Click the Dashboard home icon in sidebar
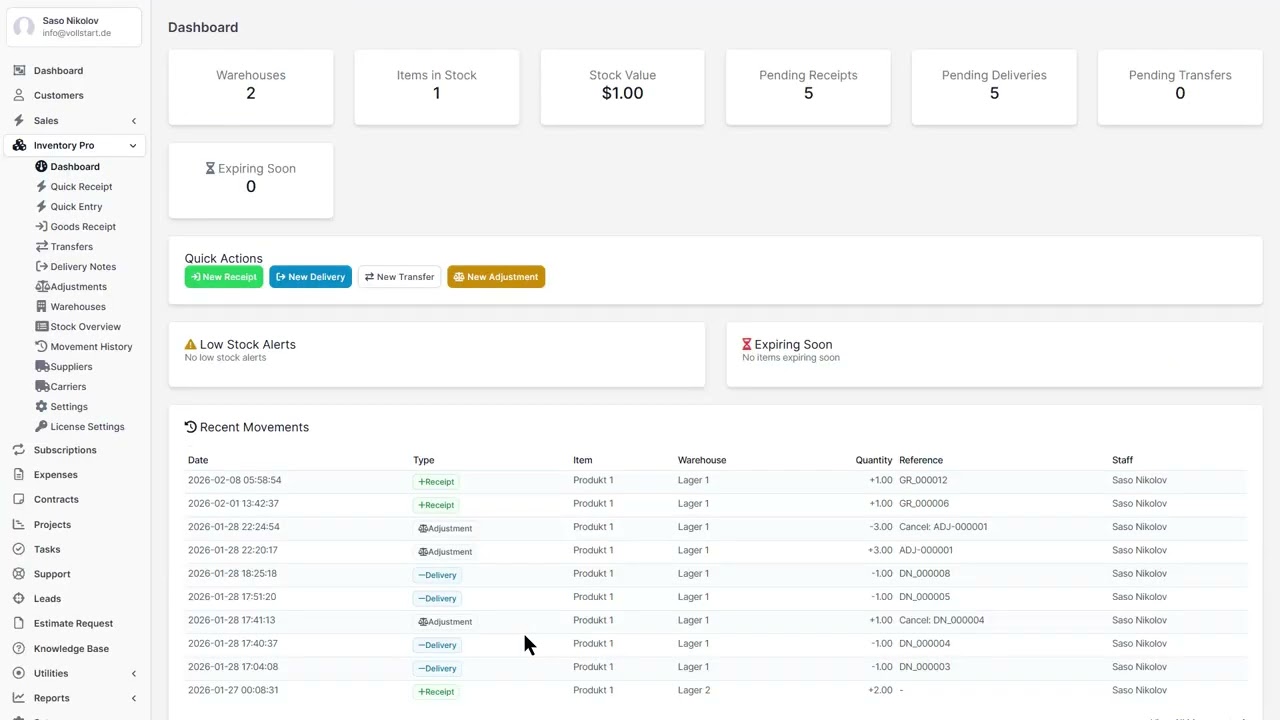1280x720 pixels. [19, 71]
